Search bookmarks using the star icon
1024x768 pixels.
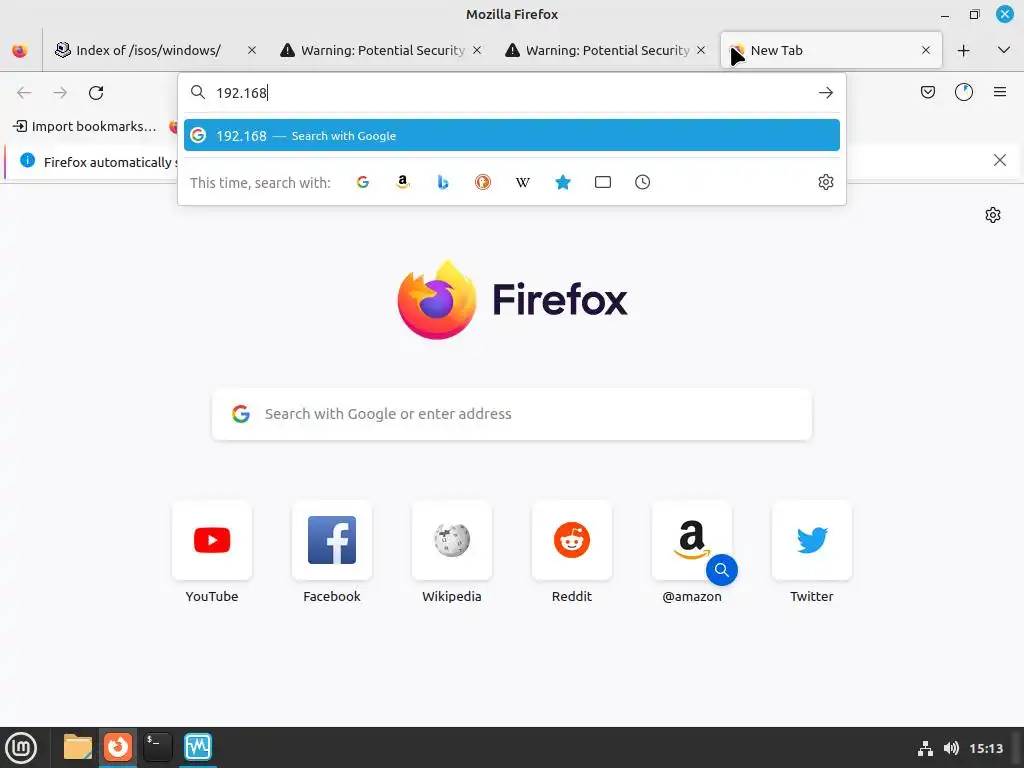pyautogui.click(x=563, y=182)
